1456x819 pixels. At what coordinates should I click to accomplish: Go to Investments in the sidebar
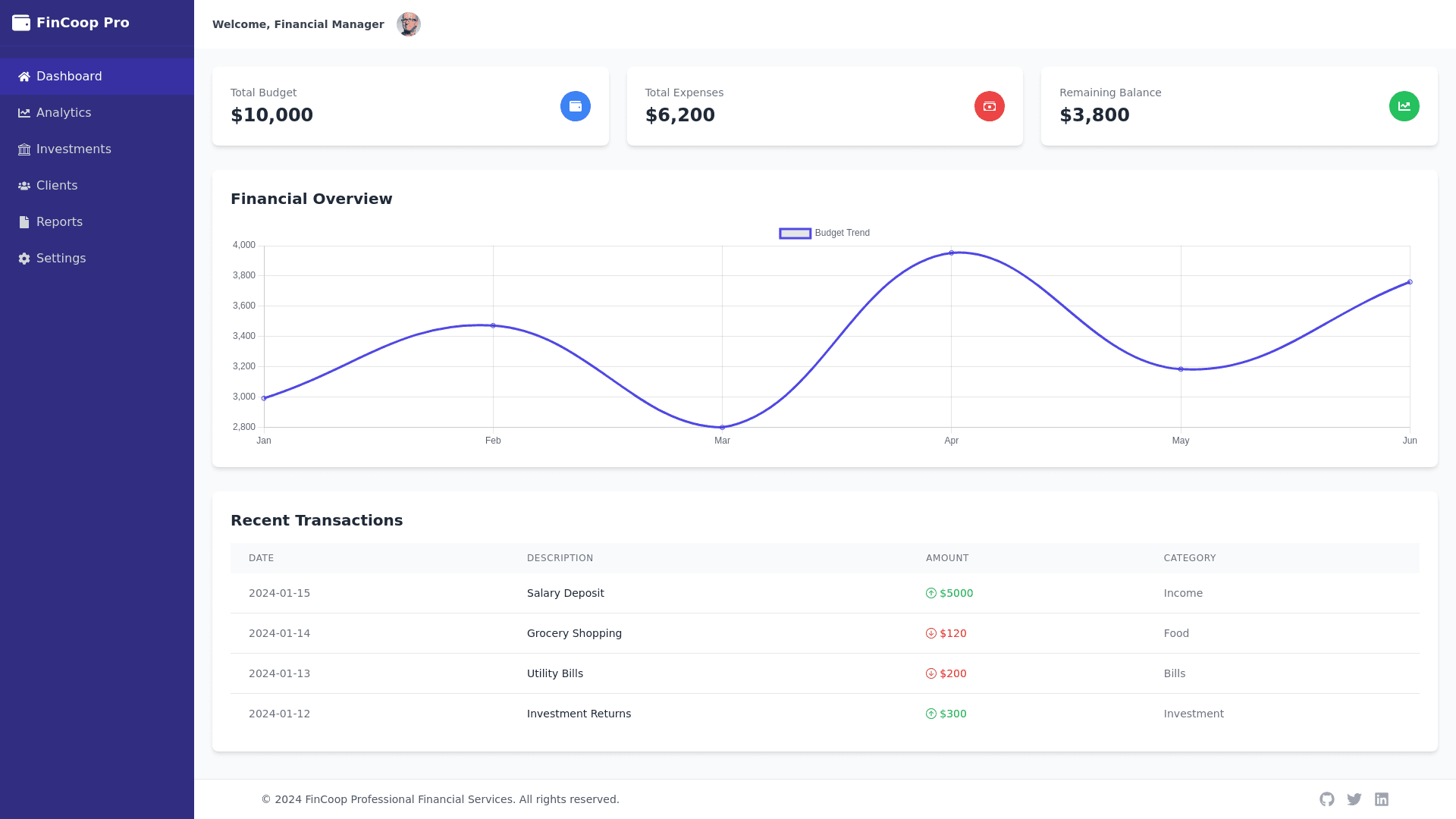click(x=74, y=149)
